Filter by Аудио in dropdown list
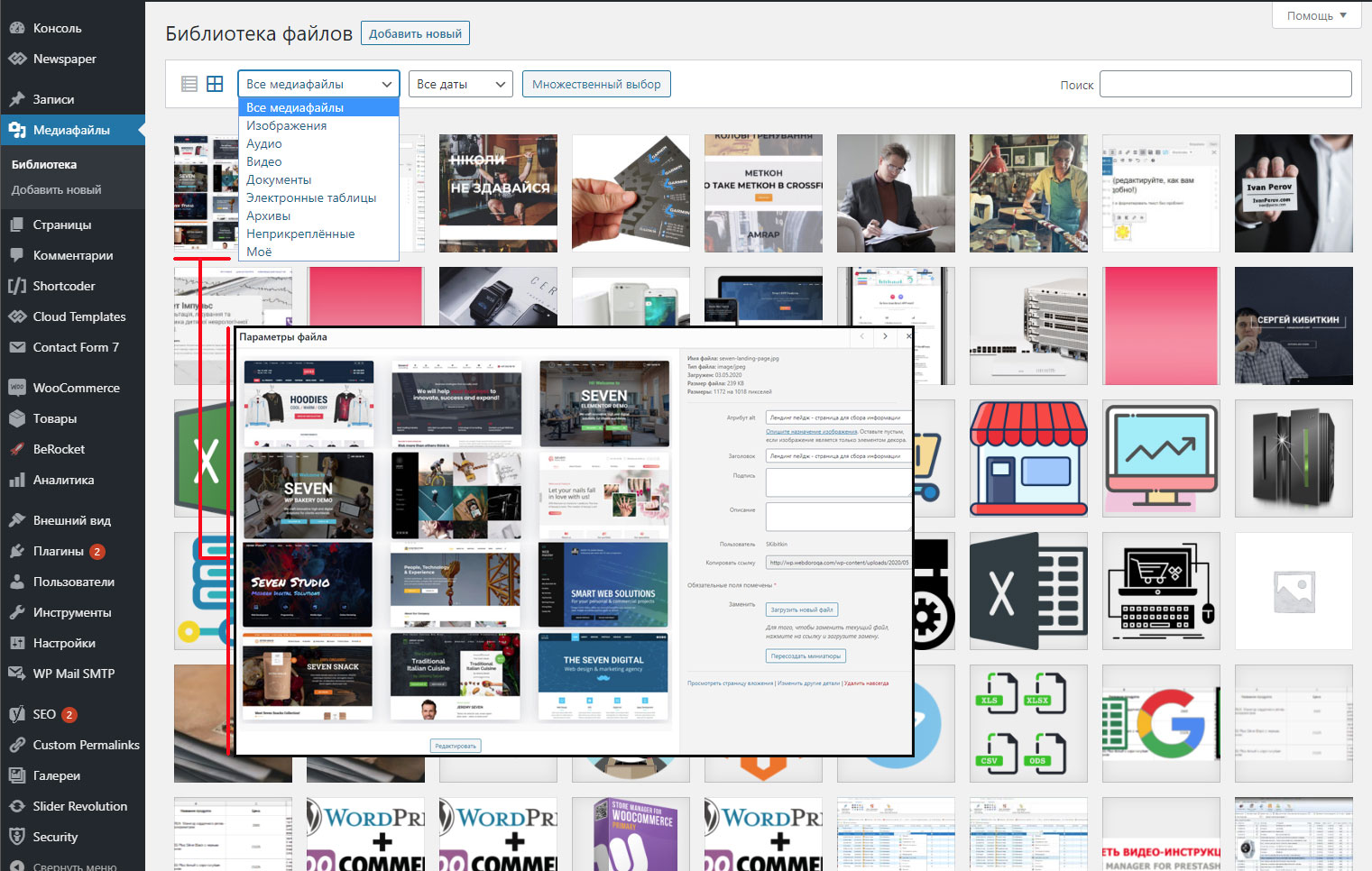This screenshot has height=871, width=1372. point(318,143)
